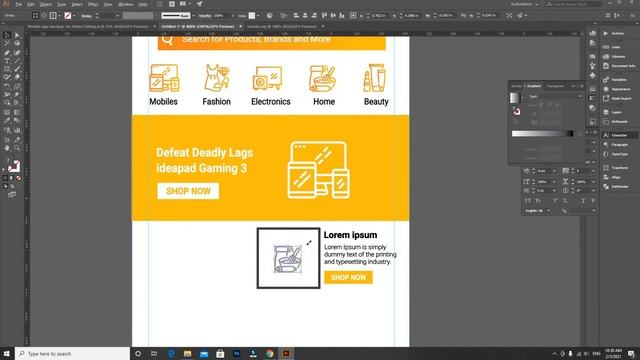The height and width of the screenshot is (360, 640).
Task: Select the Eyedropper tool
Action: tap(7, 120)
